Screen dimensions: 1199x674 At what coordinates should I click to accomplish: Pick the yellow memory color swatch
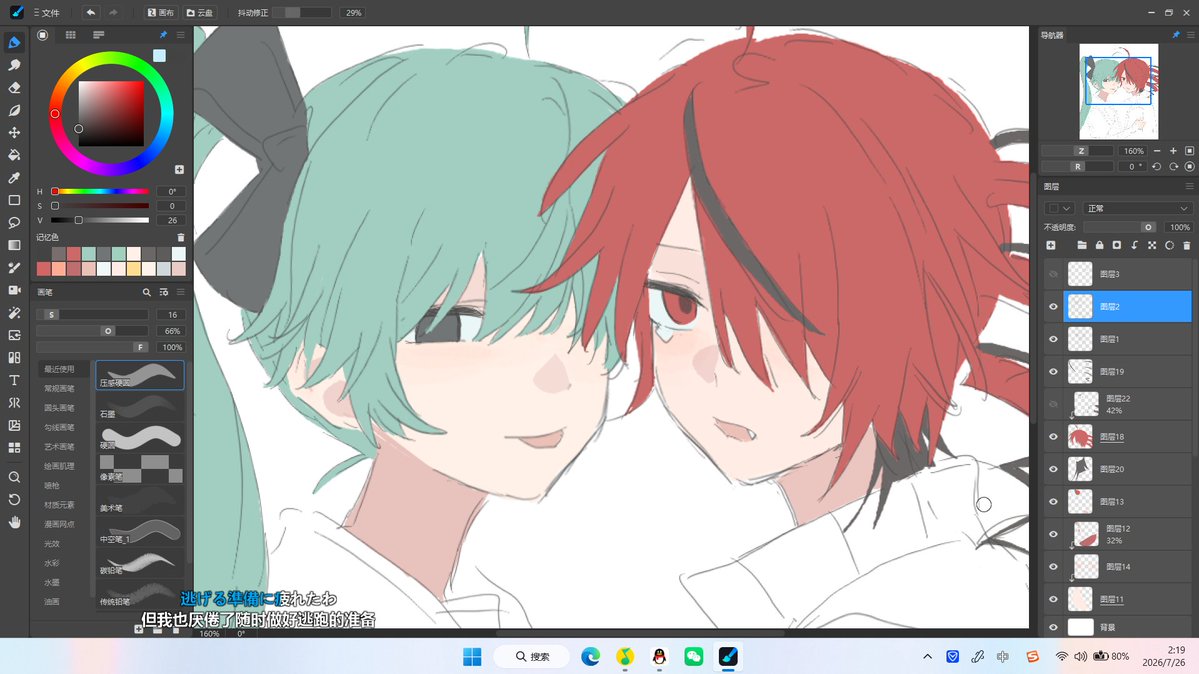click(x=134, y=269)
